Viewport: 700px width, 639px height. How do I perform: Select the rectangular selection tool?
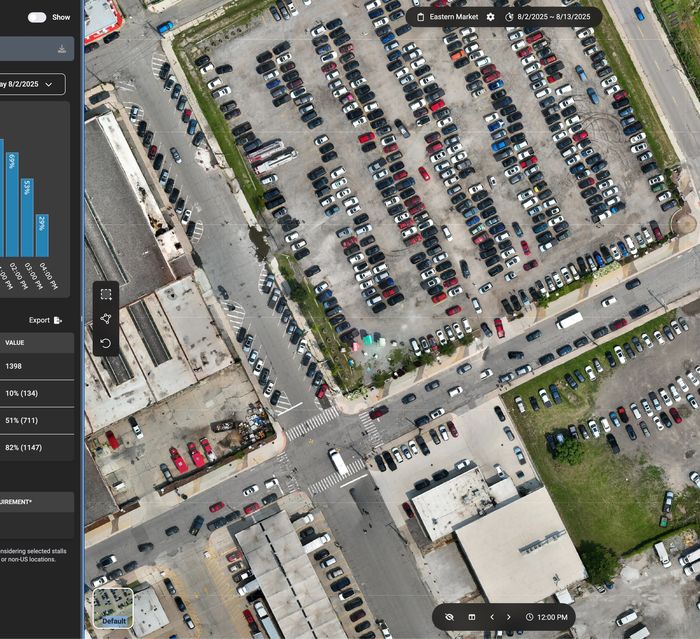(106, 295)
